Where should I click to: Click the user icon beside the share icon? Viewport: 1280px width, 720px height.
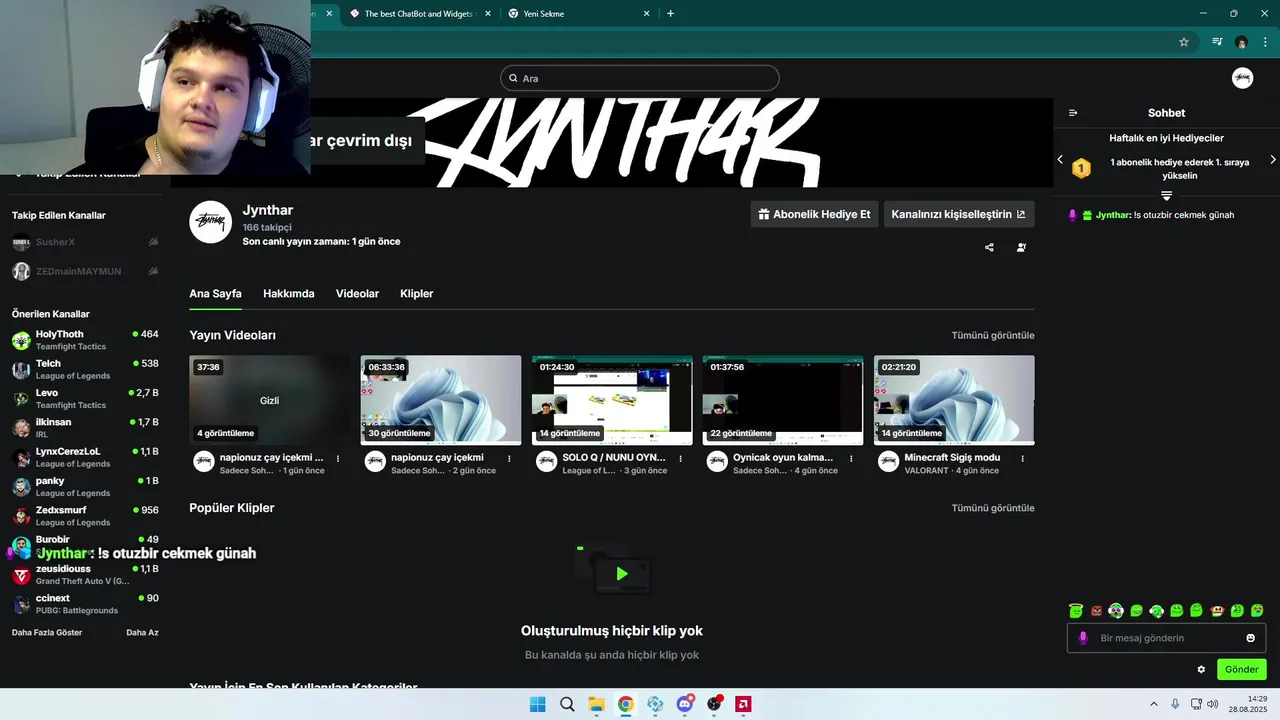(x=1021, y=247)
